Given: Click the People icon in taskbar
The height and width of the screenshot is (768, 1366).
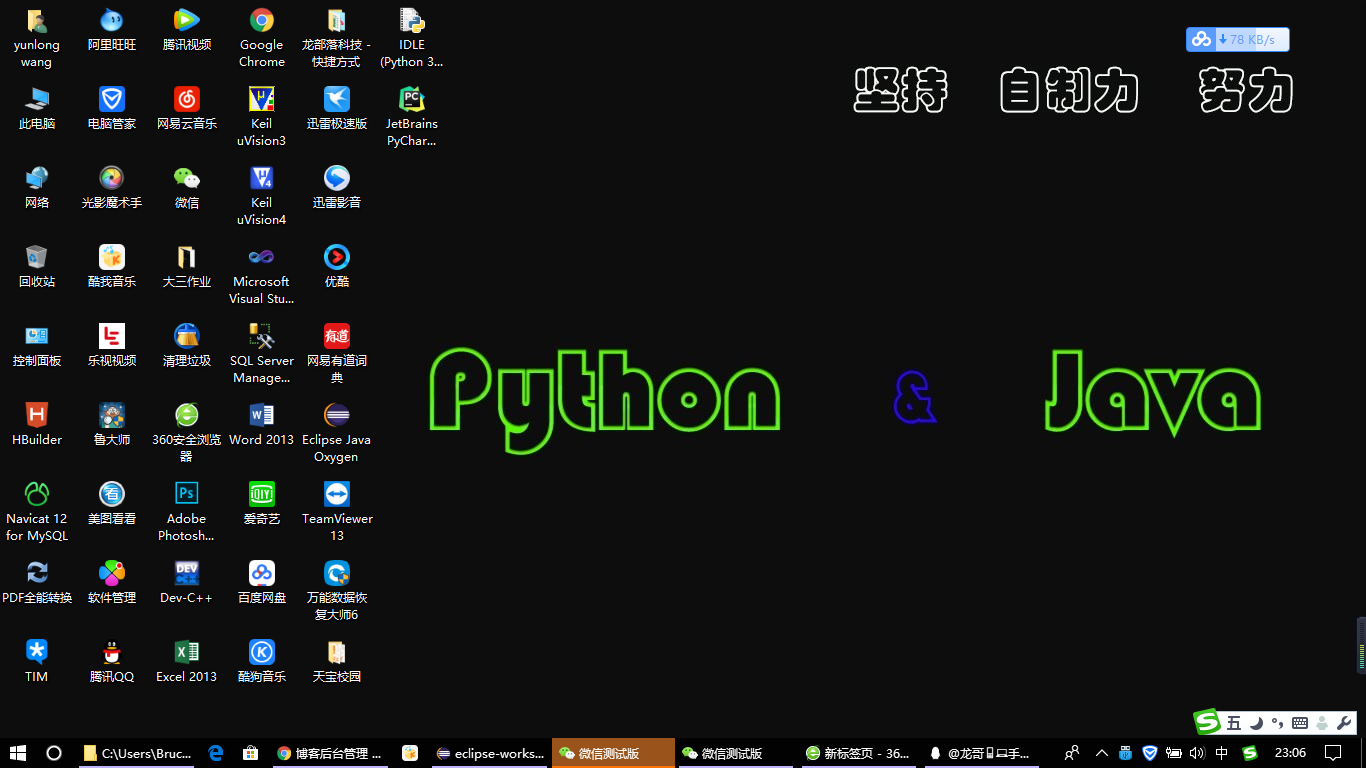Looking at the screenshot, I should 1072,753.
